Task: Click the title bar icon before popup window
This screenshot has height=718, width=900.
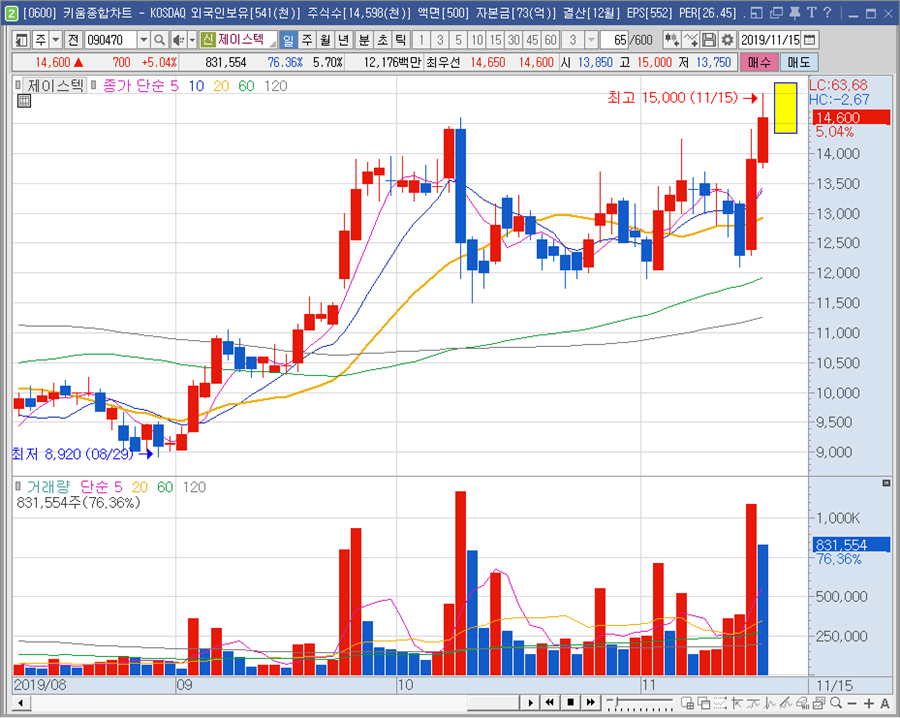Action: click(x=757, y=12)
